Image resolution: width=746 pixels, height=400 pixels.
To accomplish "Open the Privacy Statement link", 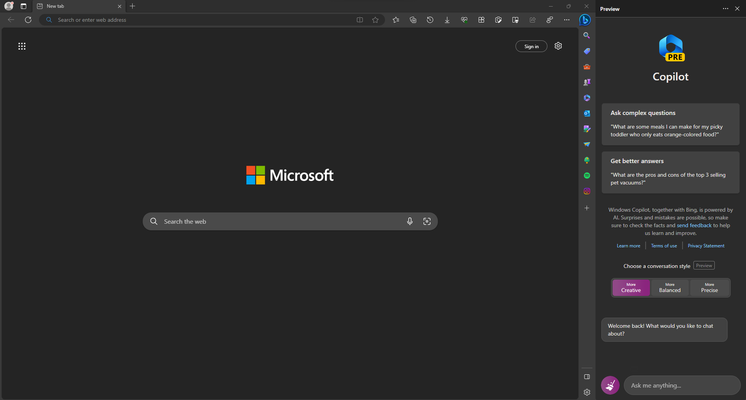I will [706, 246].
